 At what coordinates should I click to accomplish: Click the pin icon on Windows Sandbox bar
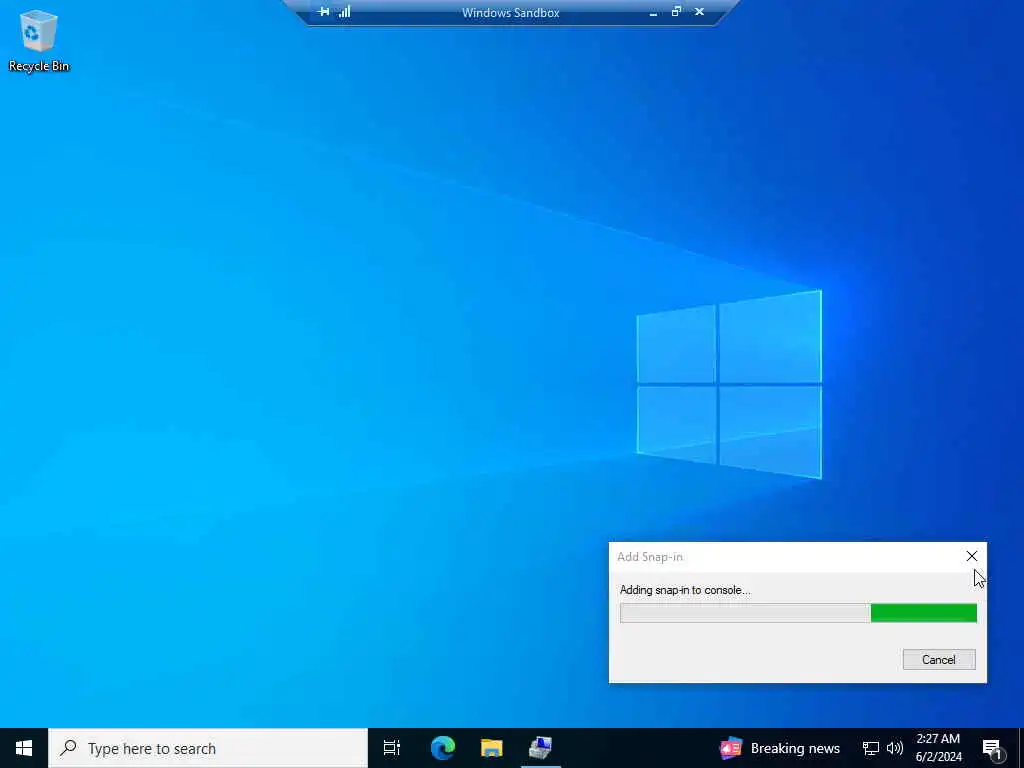click(323, 12)
